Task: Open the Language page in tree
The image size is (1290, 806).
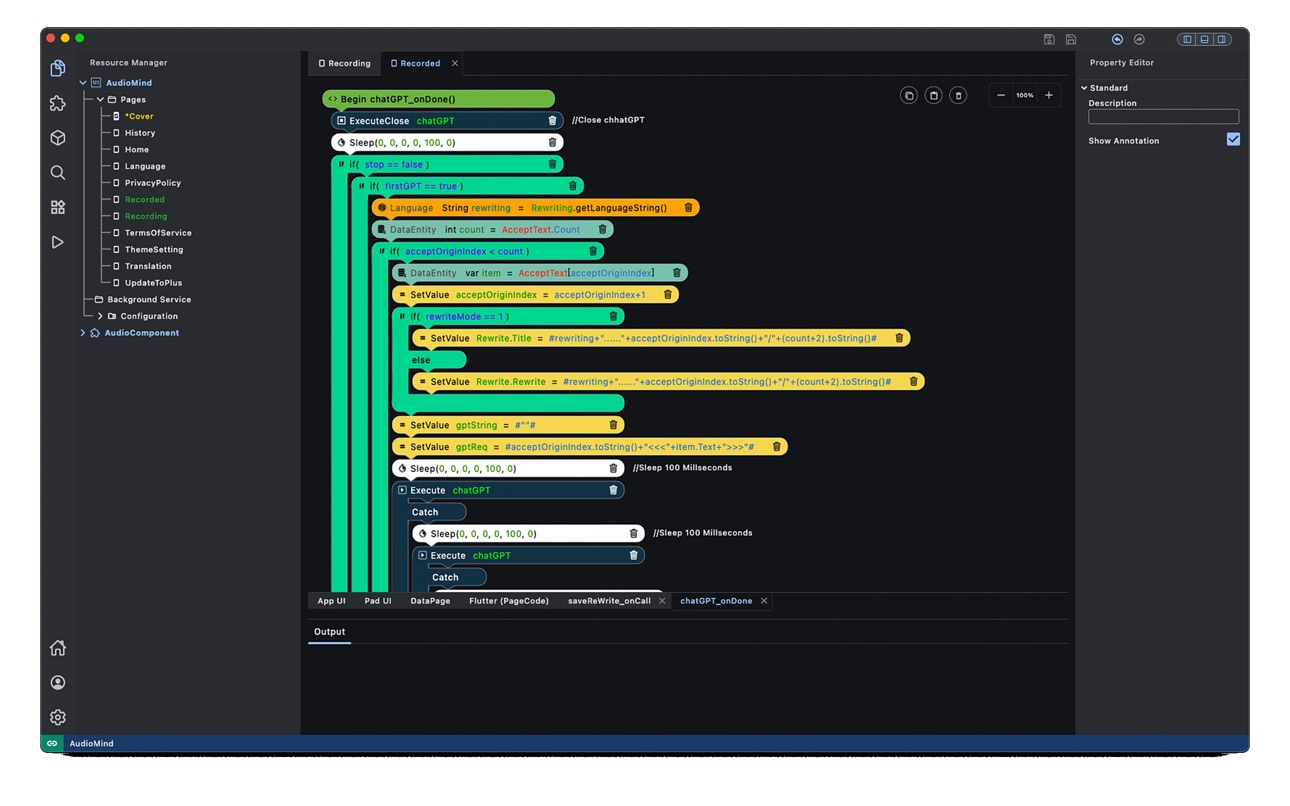Action: pyautogui.click(x=145, y=166)
